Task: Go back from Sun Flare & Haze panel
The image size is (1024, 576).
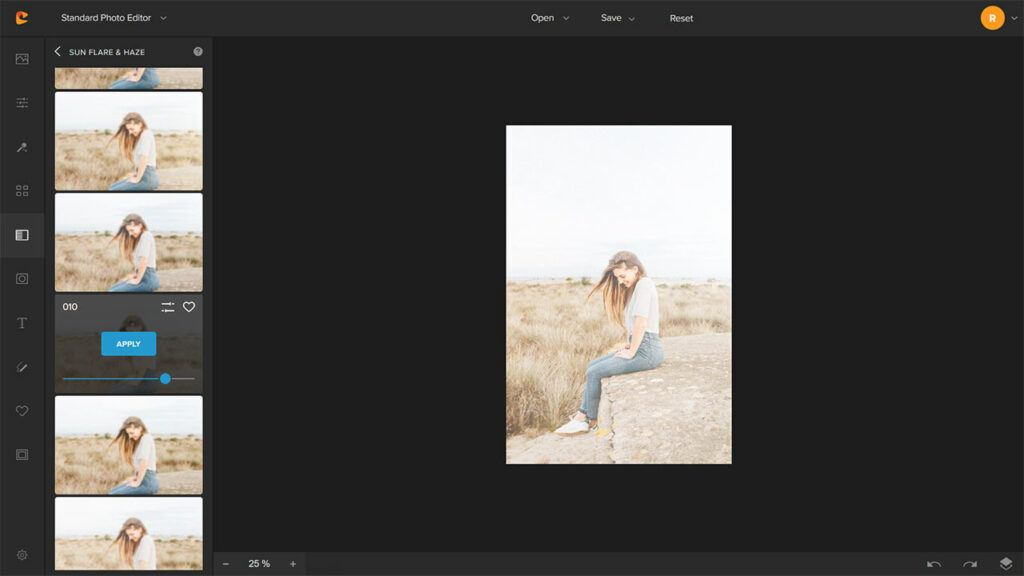Action: pos(57,51)
